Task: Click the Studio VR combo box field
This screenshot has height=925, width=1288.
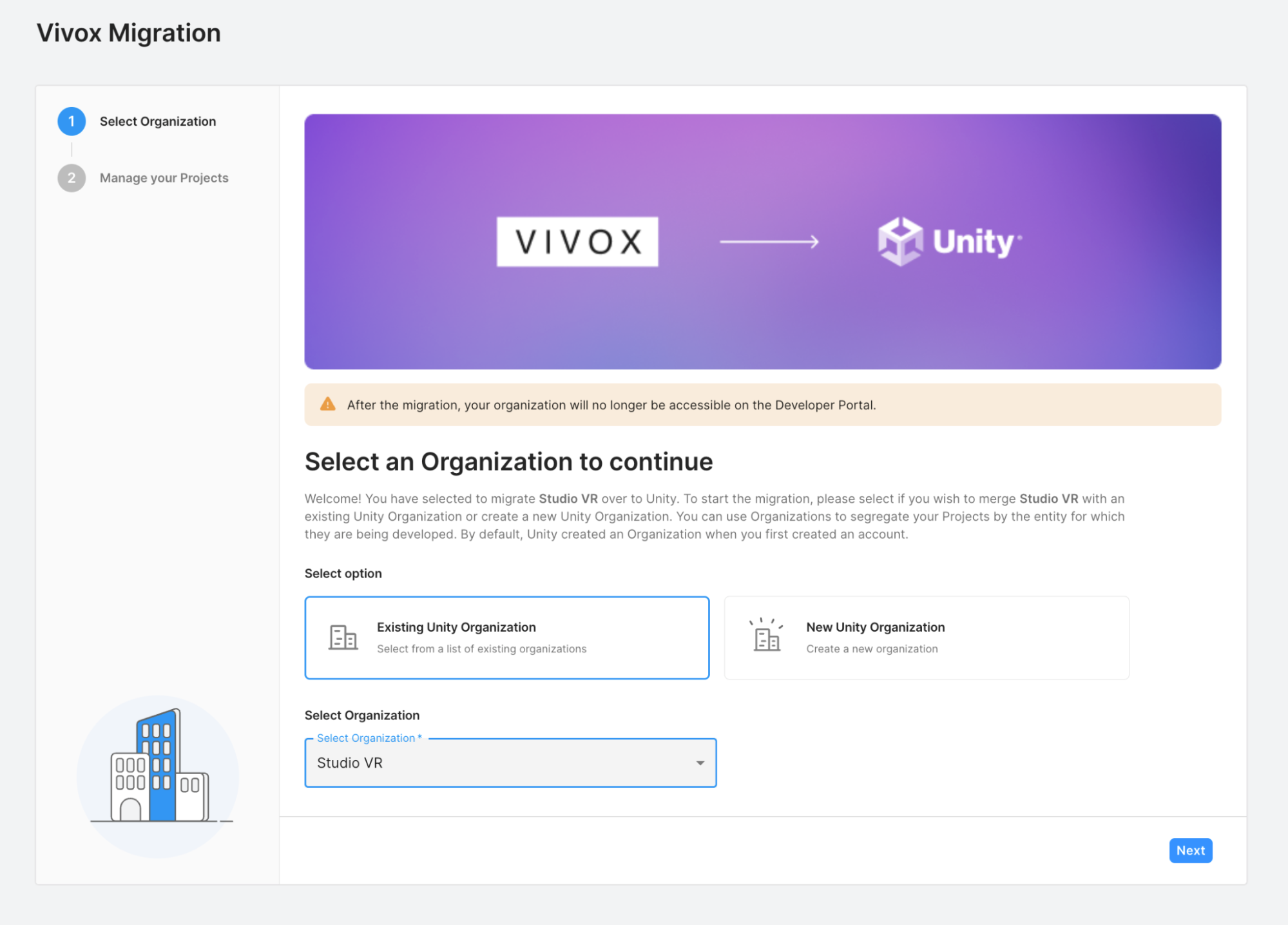Action: [x=510, y=763]
